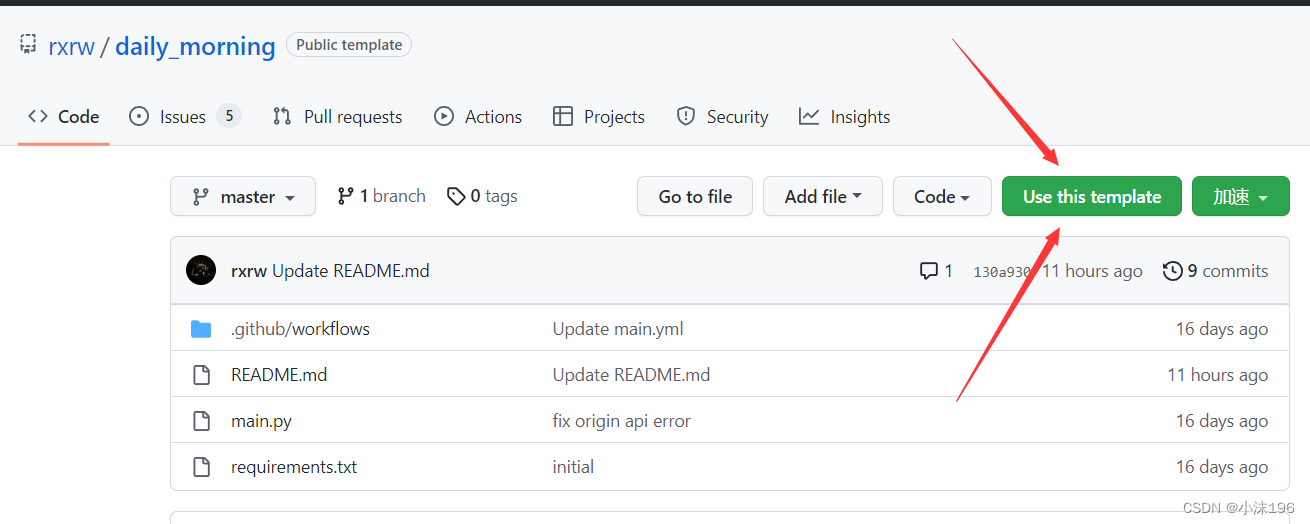Open the Security tab
Image resolution: width=1310 pixels, height=524 pixels.
[x=722, y=117]
